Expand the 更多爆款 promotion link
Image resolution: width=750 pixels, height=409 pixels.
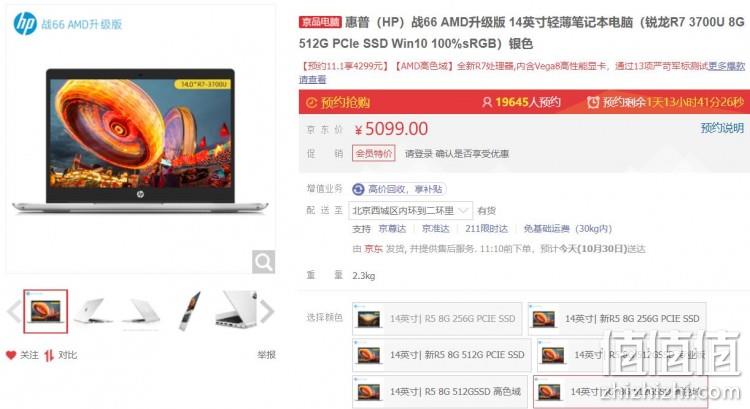pos(727,66)
